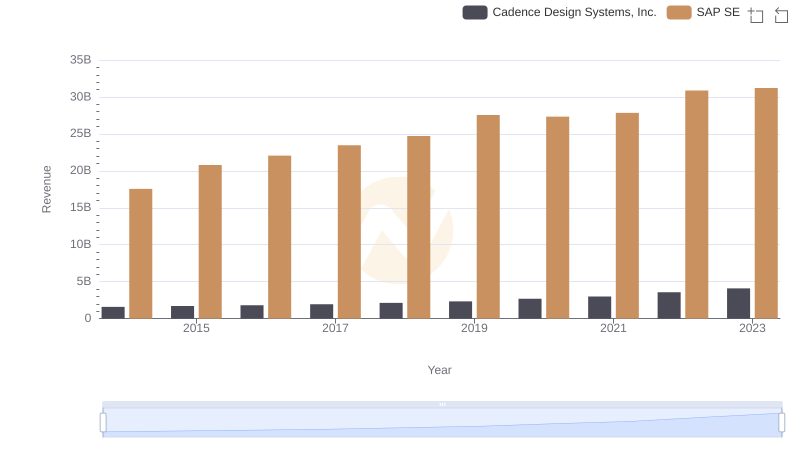Grab the right handle of the zoom slider
Screen dimensions: 800x461
click(x=782, y=423)
